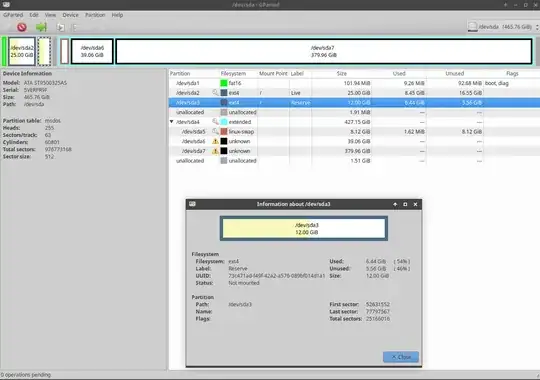
Task: Collapse the /dev/sda4 extended partition tree
Action: [x=172, y=122]
